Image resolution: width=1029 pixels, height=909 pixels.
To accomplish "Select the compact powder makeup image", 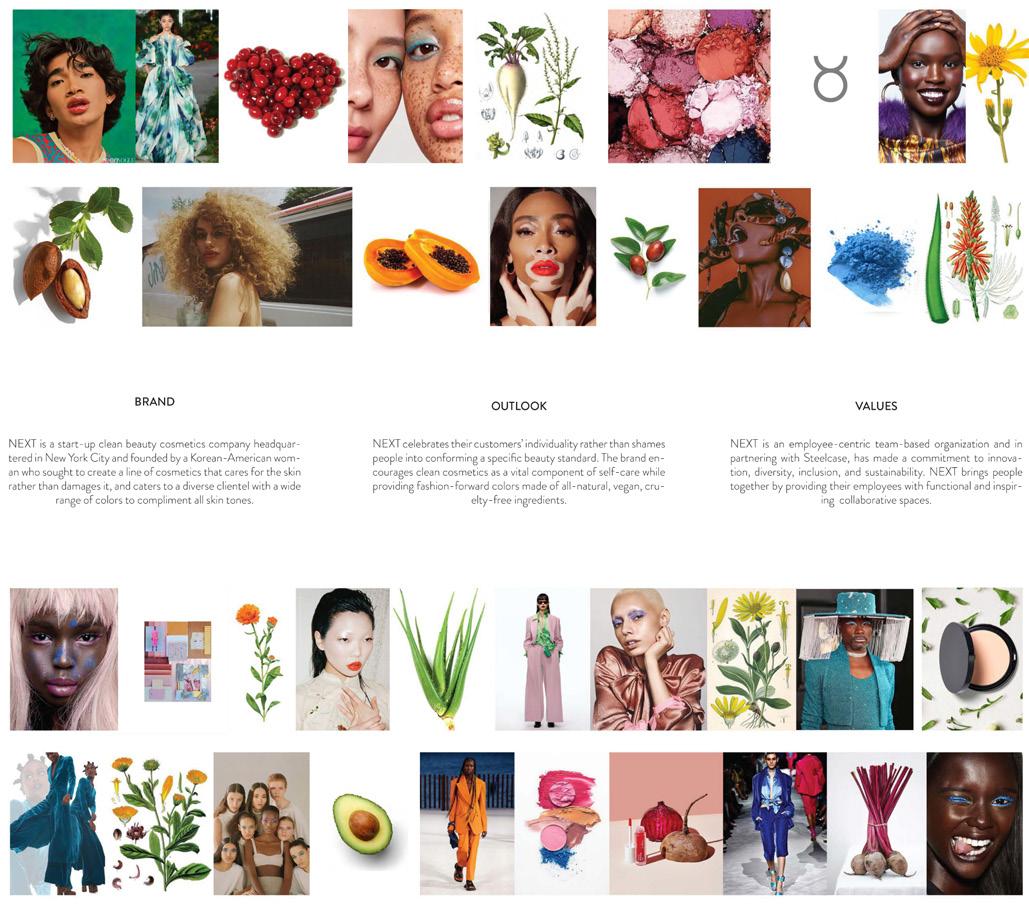I will (972, 659).
